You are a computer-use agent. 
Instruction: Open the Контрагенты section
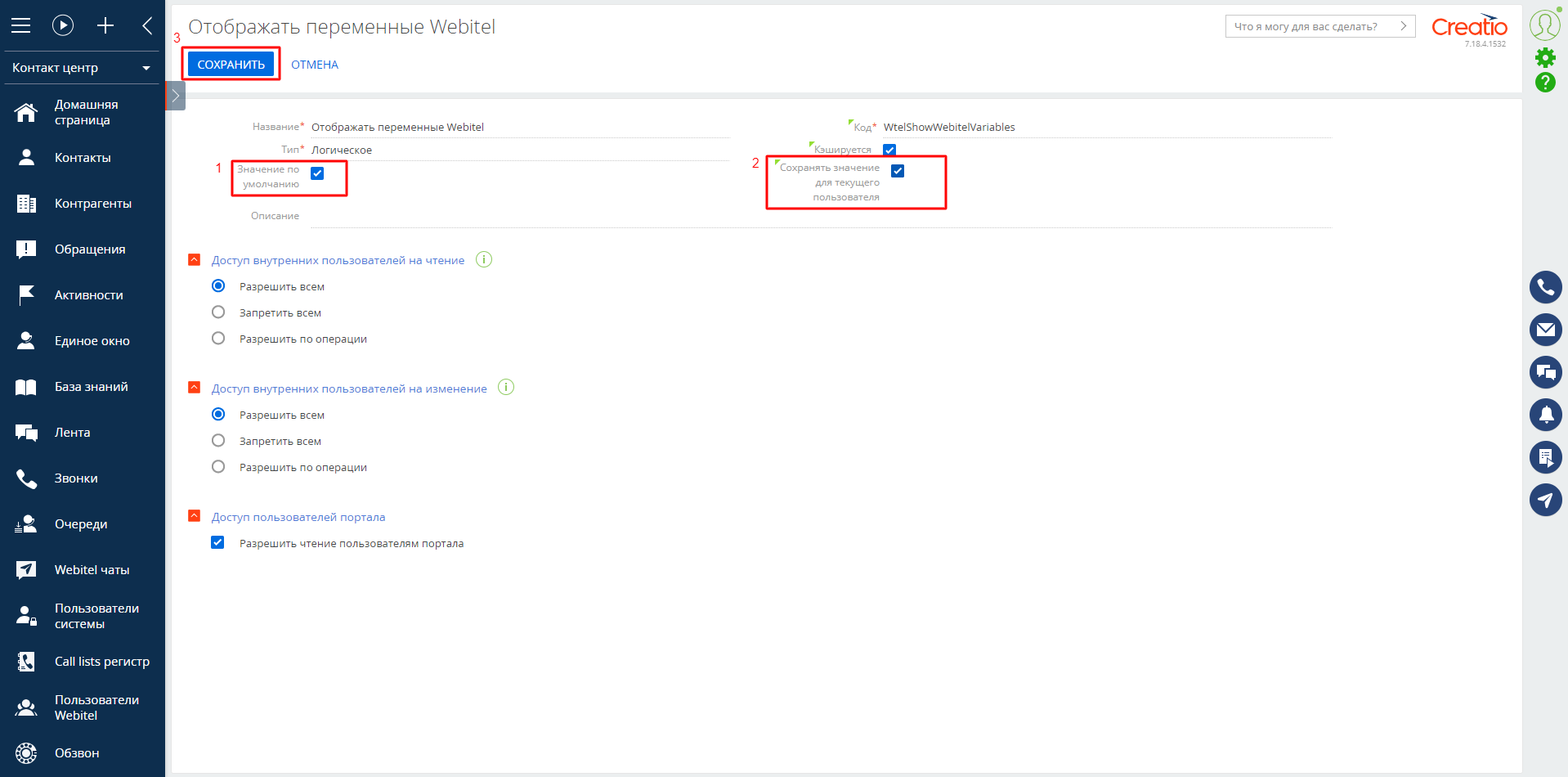[83, 204]
